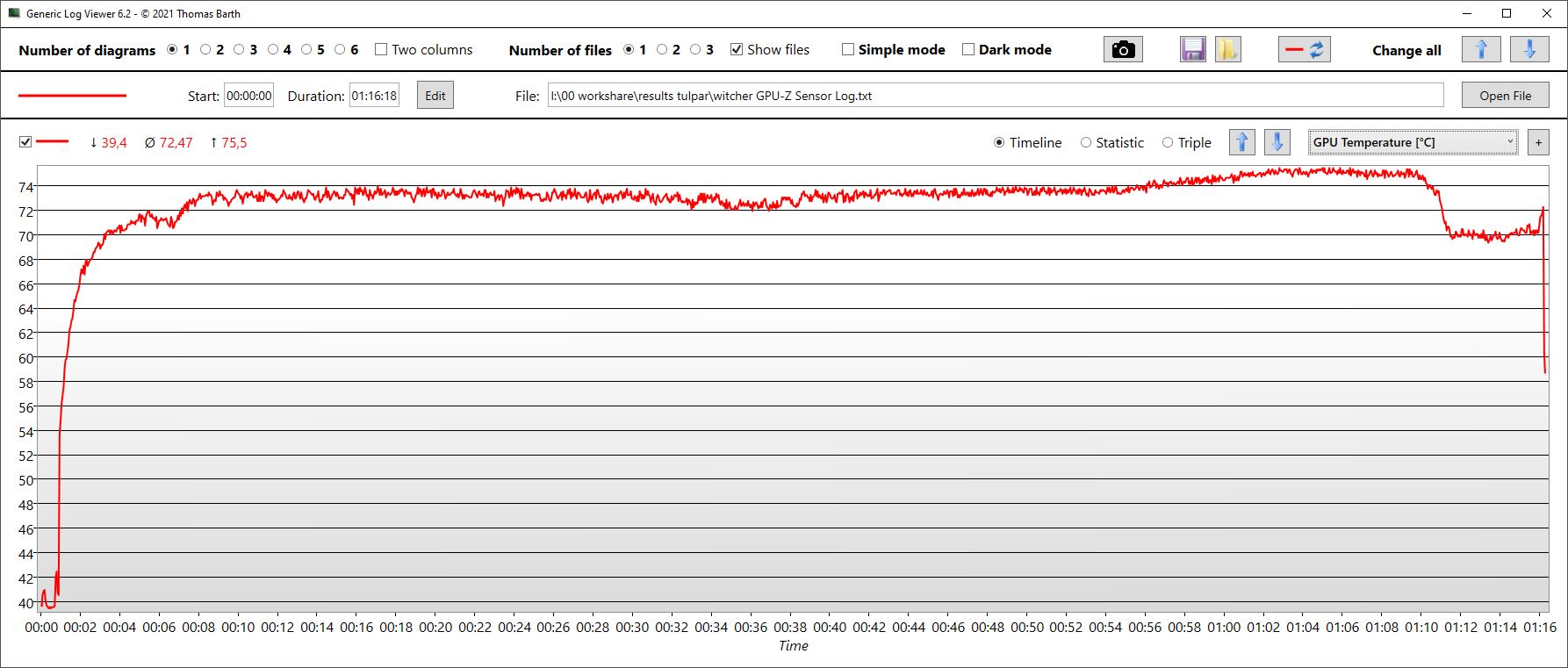The image size is (1568, 668).
Task: Select 3 for number of diagrams
Action: (239, 50)
